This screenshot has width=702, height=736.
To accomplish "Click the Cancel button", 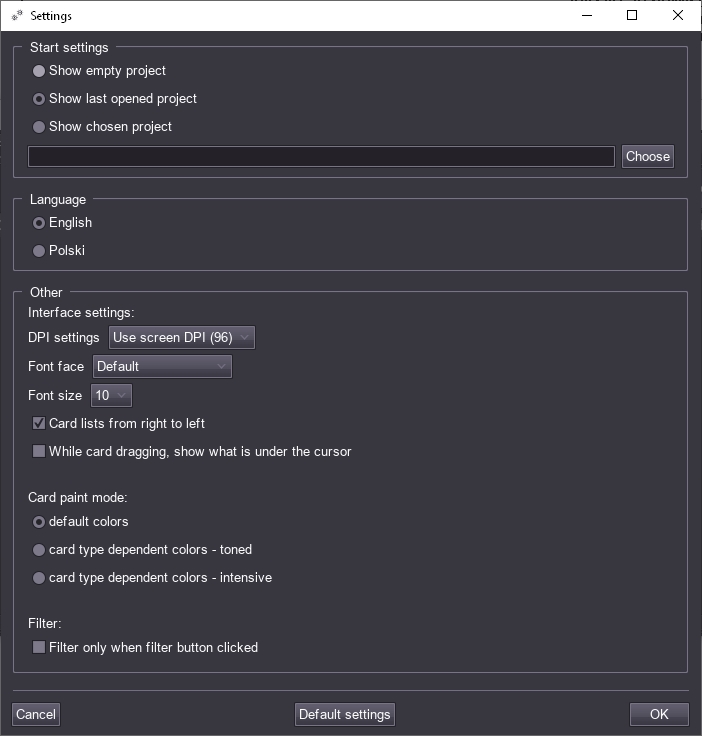I will pyautogui.click(x=36, y=714).
